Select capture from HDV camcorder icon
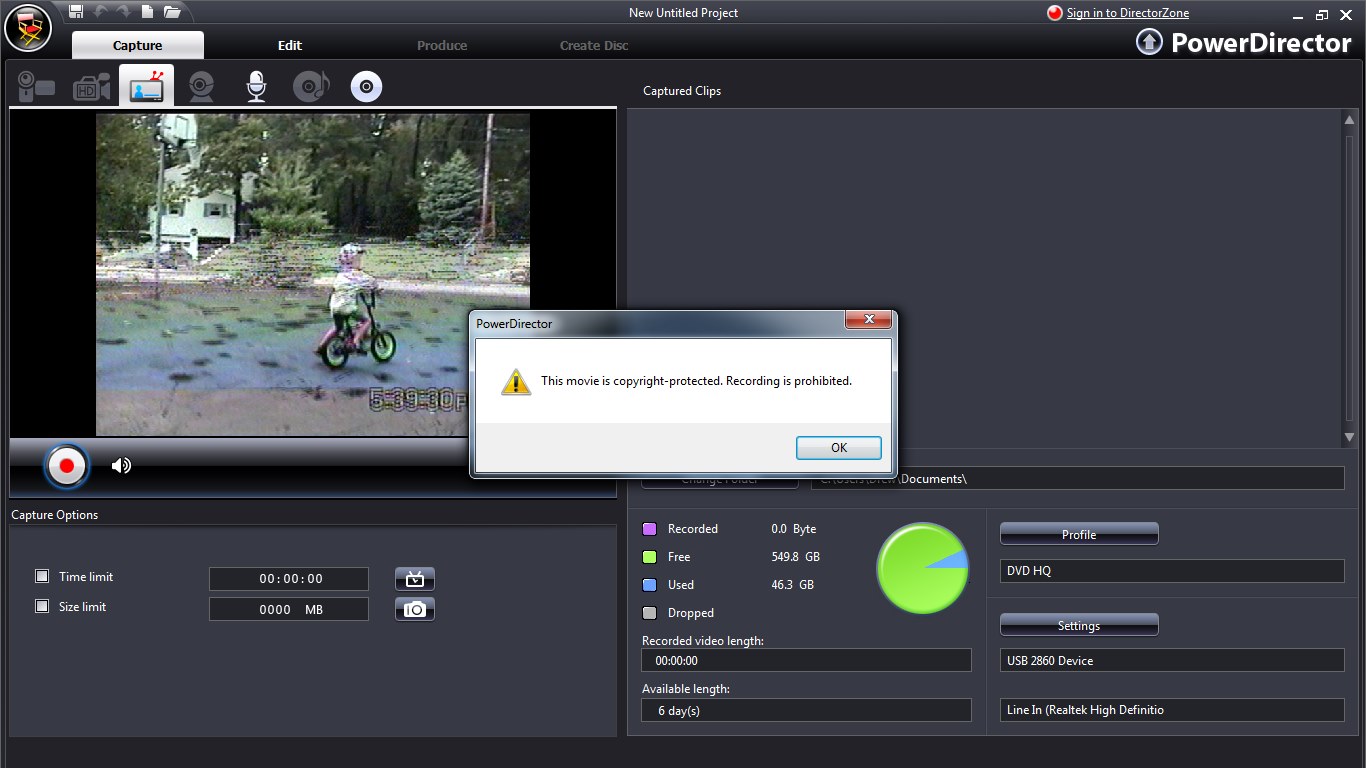Image resolution: width=1366 pixels, height=768 pixels. 91,87
